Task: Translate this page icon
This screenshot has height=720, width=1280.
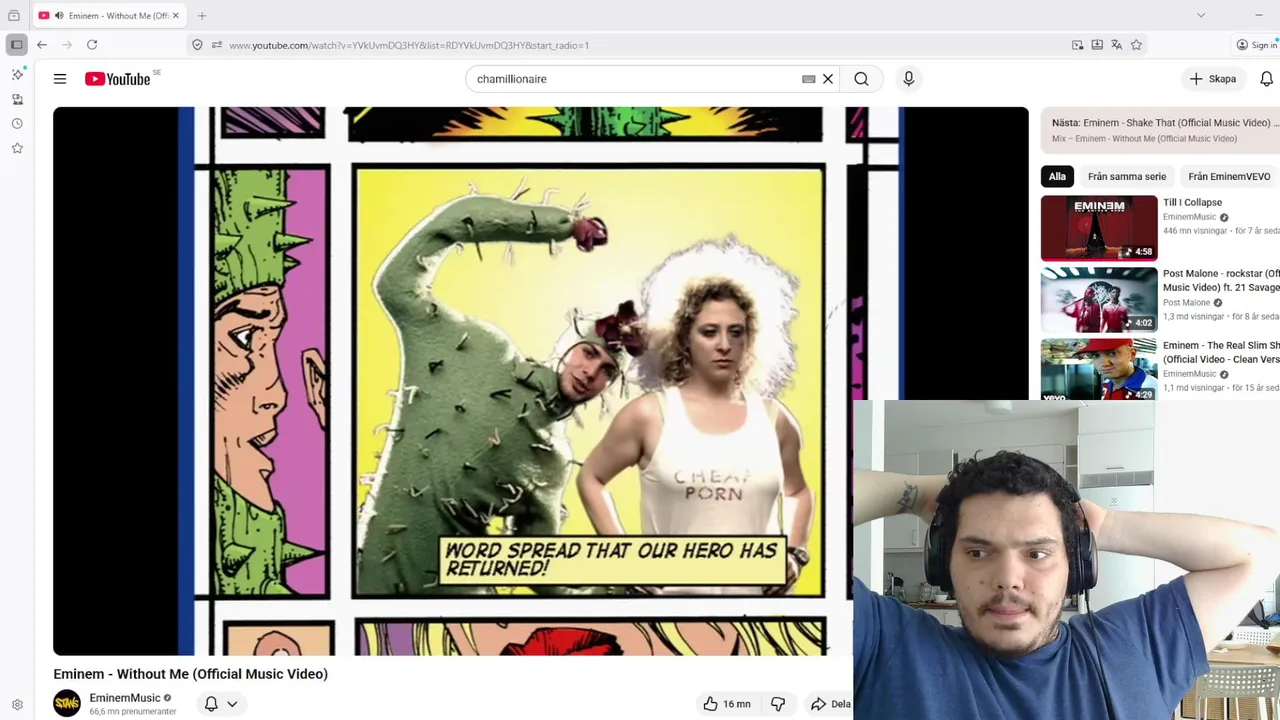Action: tap(1117, 45)
